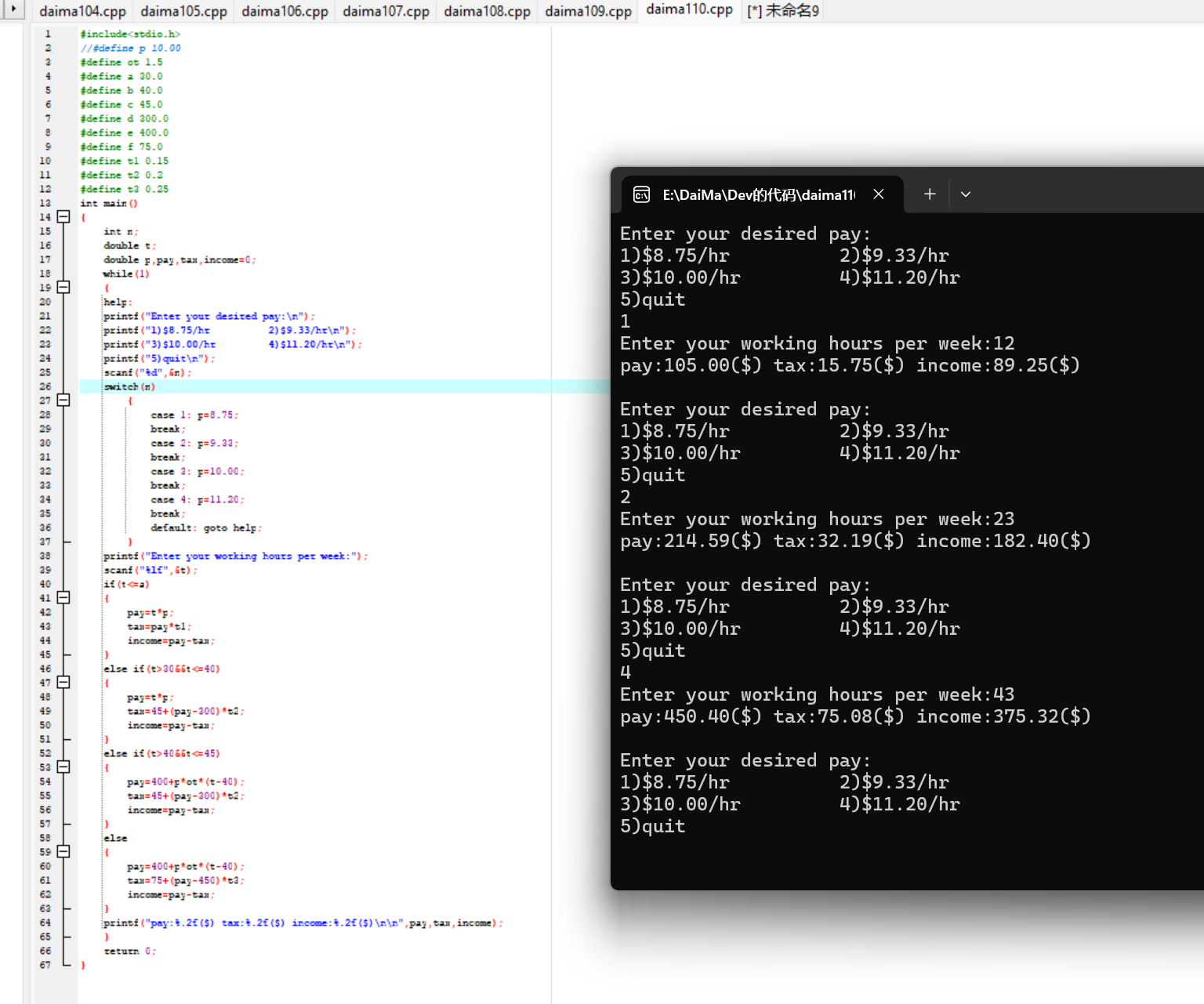Image resolution: width=1204 pixels, height=1004 pixels.
Task: Open the daima109.cpp tab
Action: (588, 11)
